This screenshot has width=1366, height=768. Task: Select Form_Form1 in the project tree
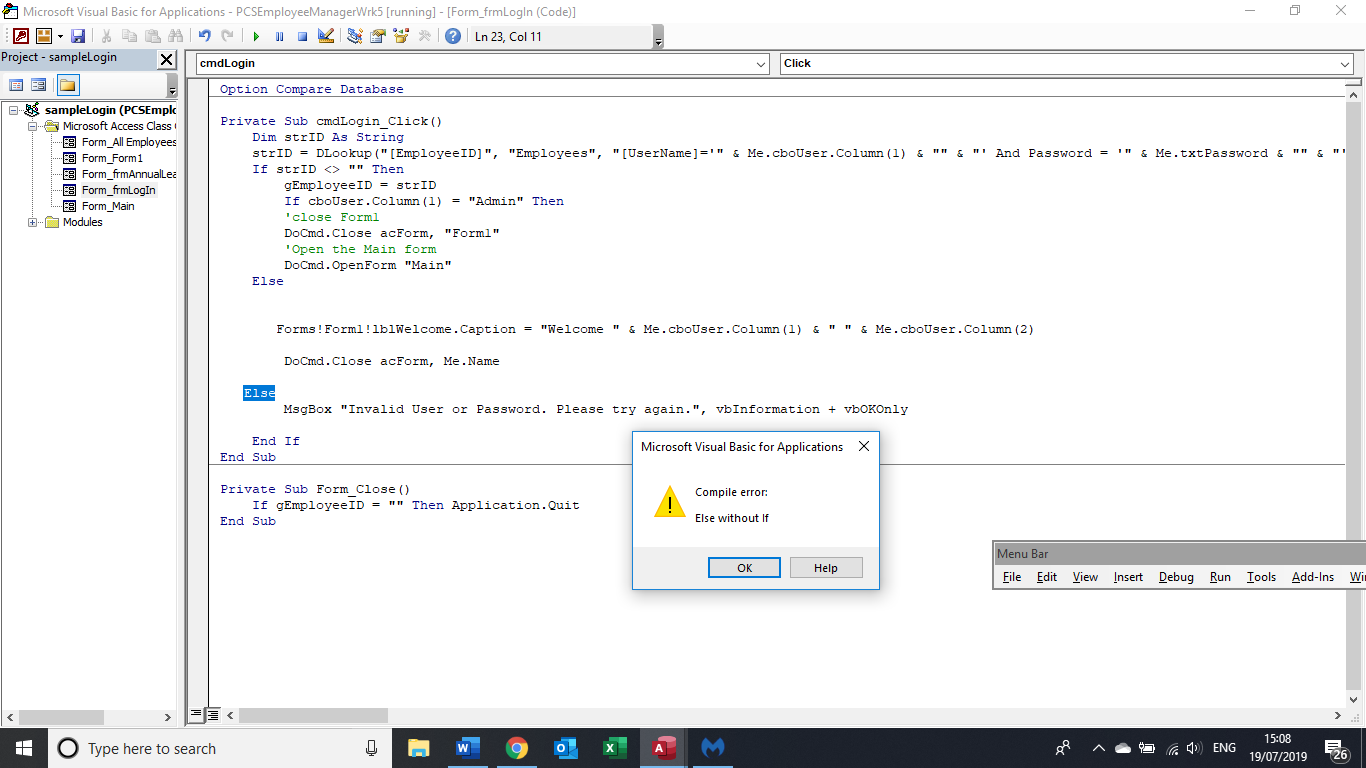(x=112, y=158)
